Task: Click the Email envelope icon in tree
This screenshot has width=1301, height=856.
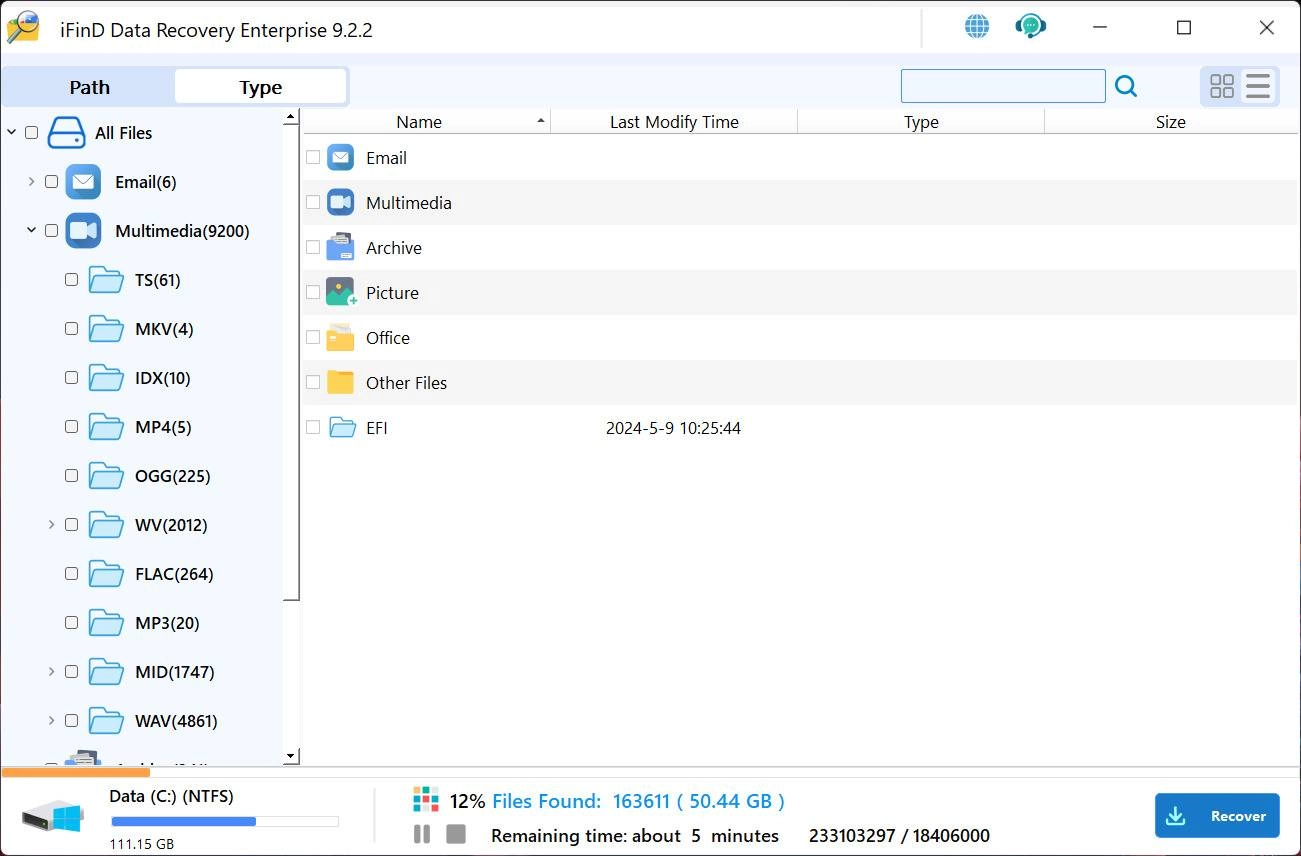Action: (x=83, y=182)
